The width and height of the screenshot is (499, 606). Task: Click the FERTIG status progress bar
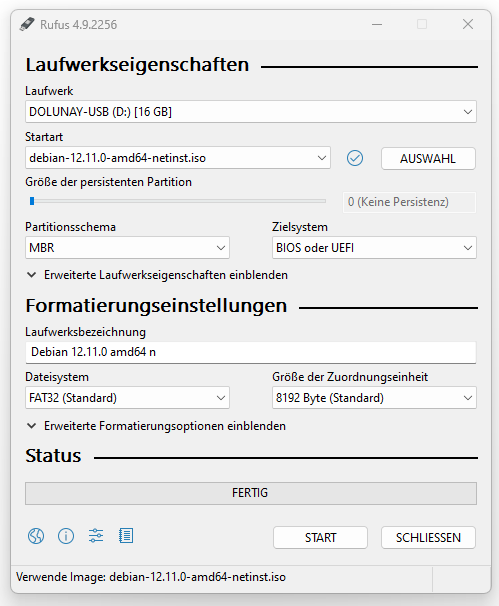[250, 493]
